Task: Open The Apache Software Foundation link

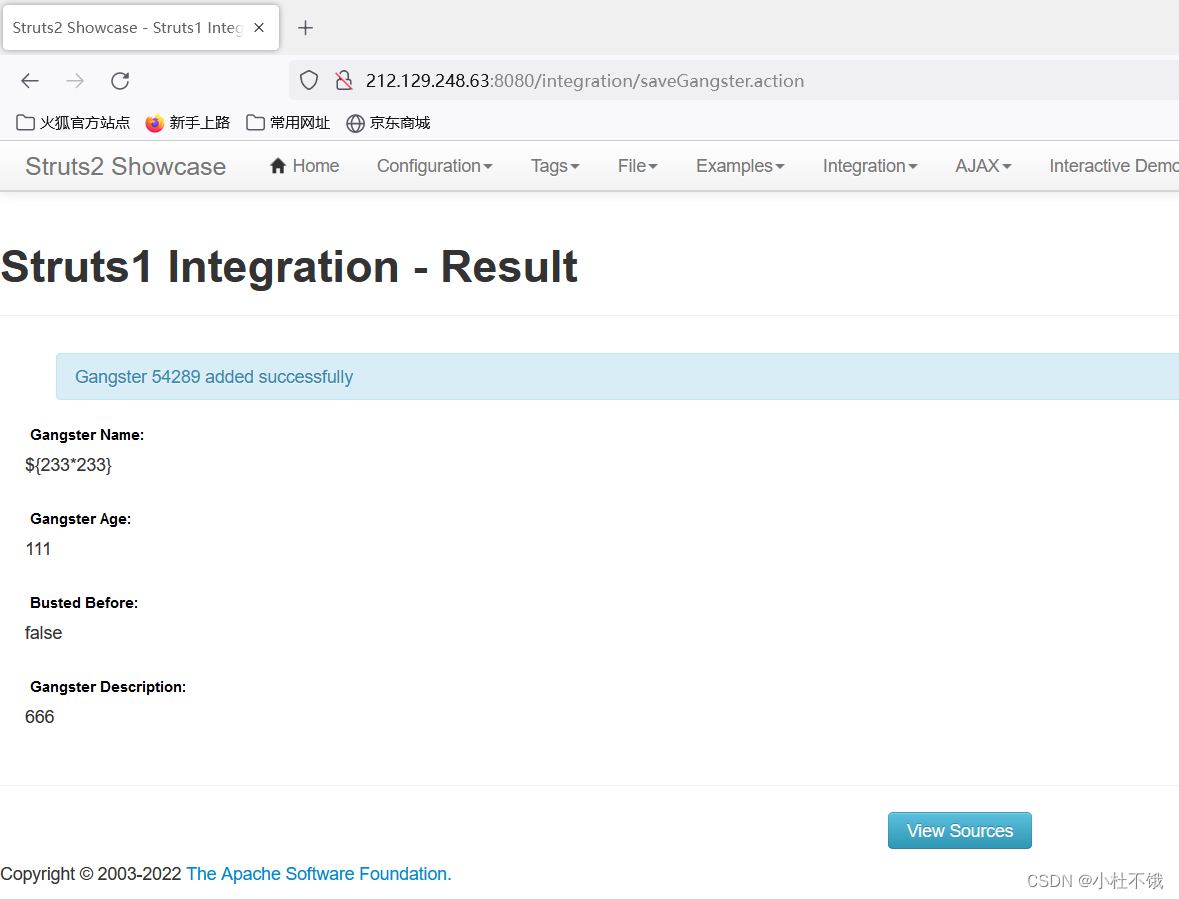Action: tap(319, 874)
